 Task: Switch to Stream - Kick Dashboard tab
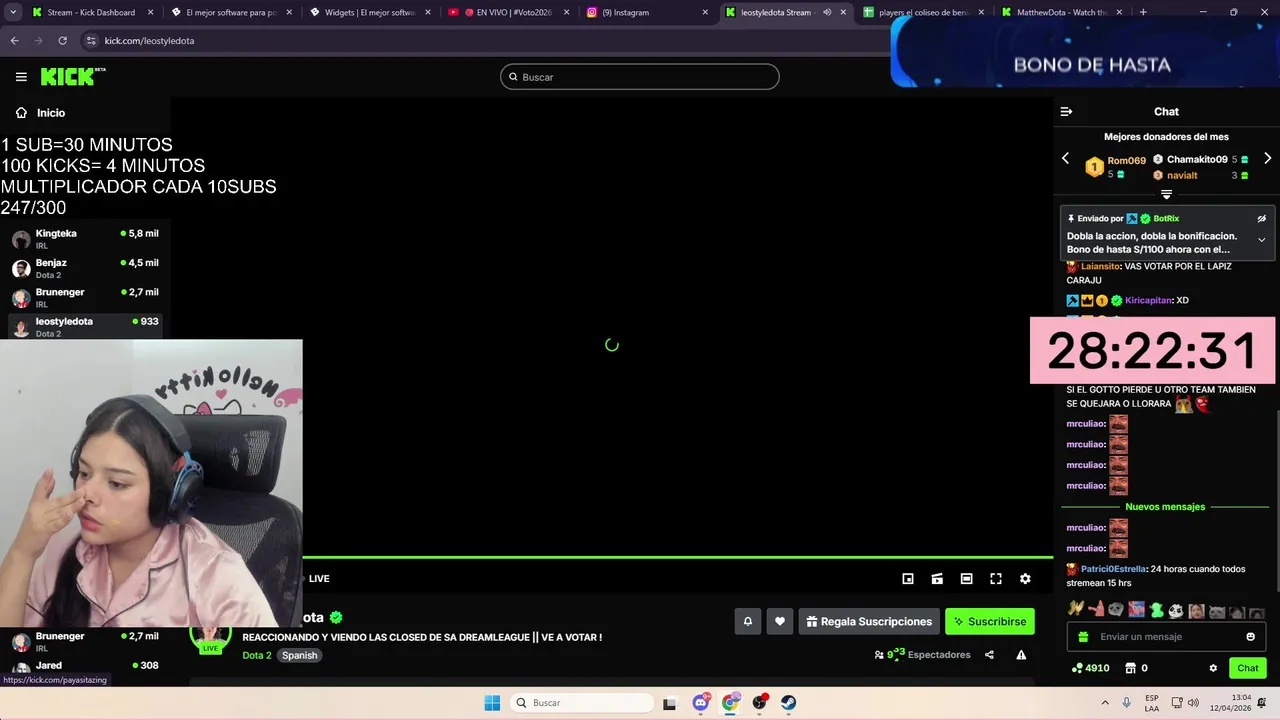point(90,12)
